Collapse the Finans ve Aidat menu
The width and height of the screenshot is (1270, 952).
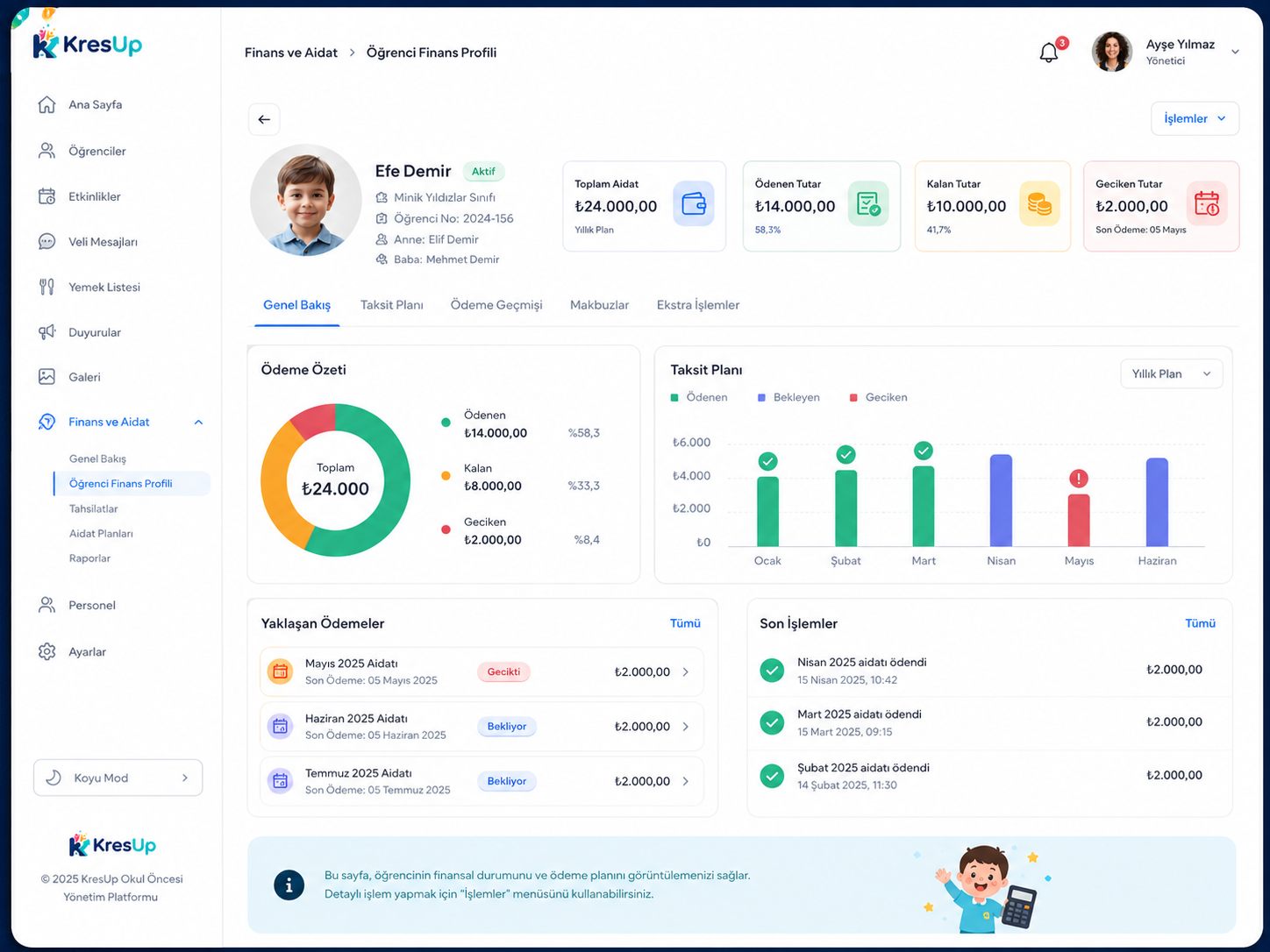pos(198,423)
